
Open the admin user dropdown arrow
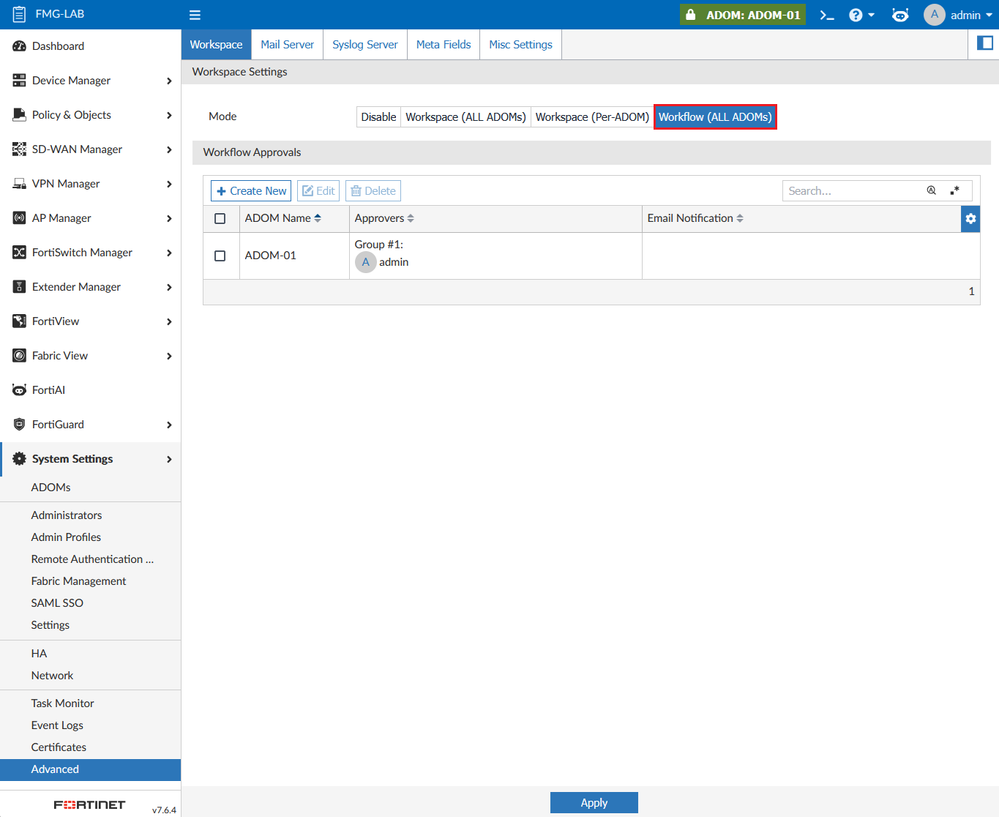[989, 15]
